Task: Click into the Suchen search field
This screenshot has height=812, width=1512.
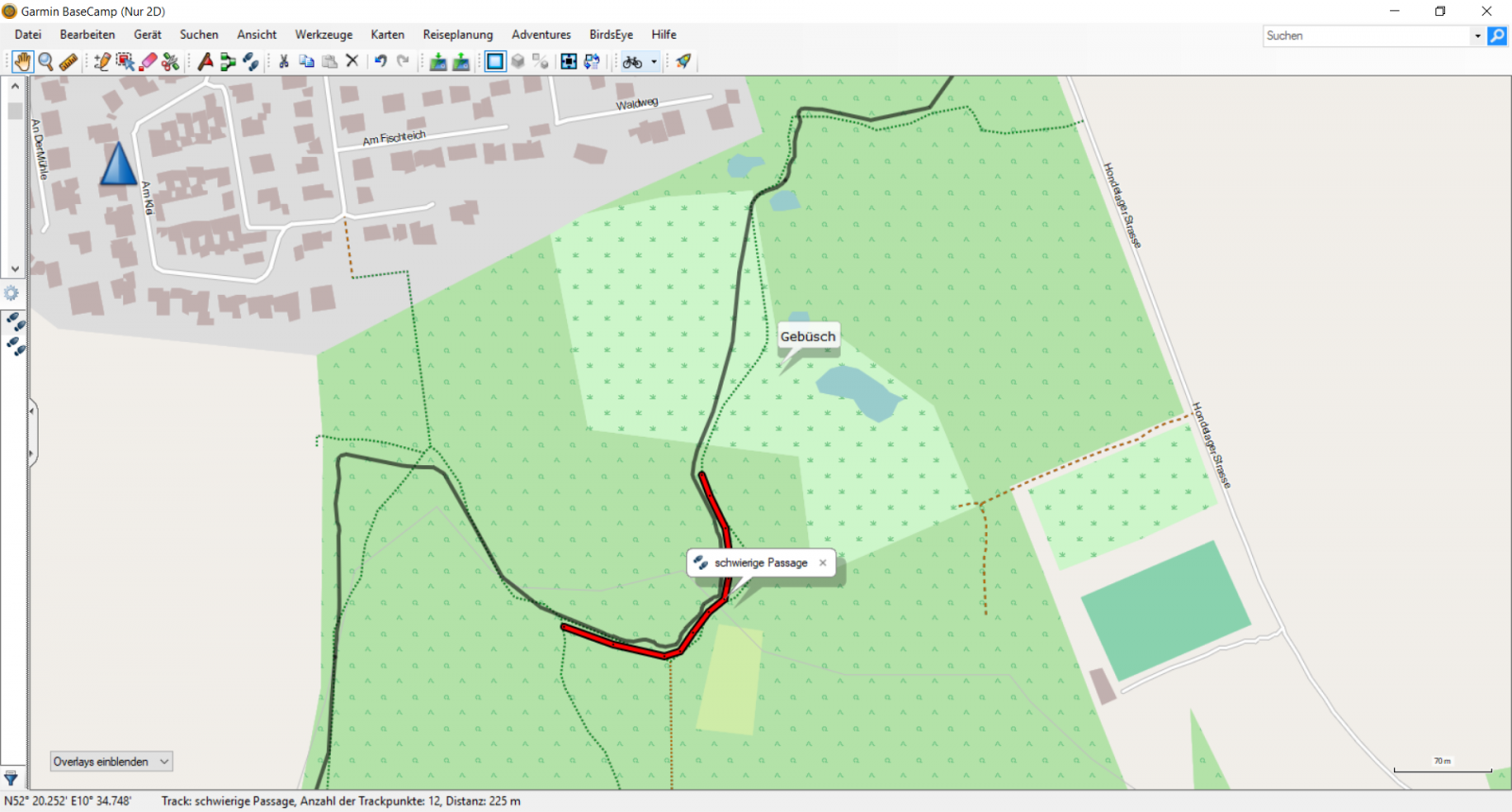Action: pyautogui.click(x=1366, y=36)
